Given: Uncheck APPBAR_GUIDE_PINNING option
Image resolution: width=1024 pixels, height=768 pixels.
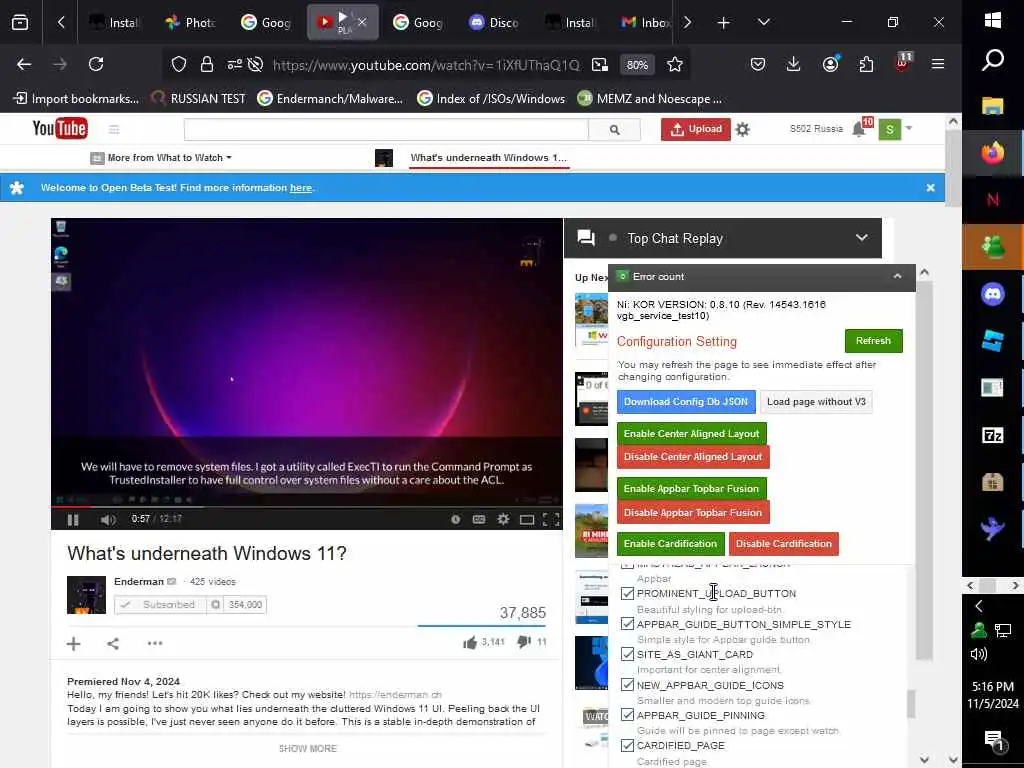Looking at the screenshot, I should [x=627, y=715].
